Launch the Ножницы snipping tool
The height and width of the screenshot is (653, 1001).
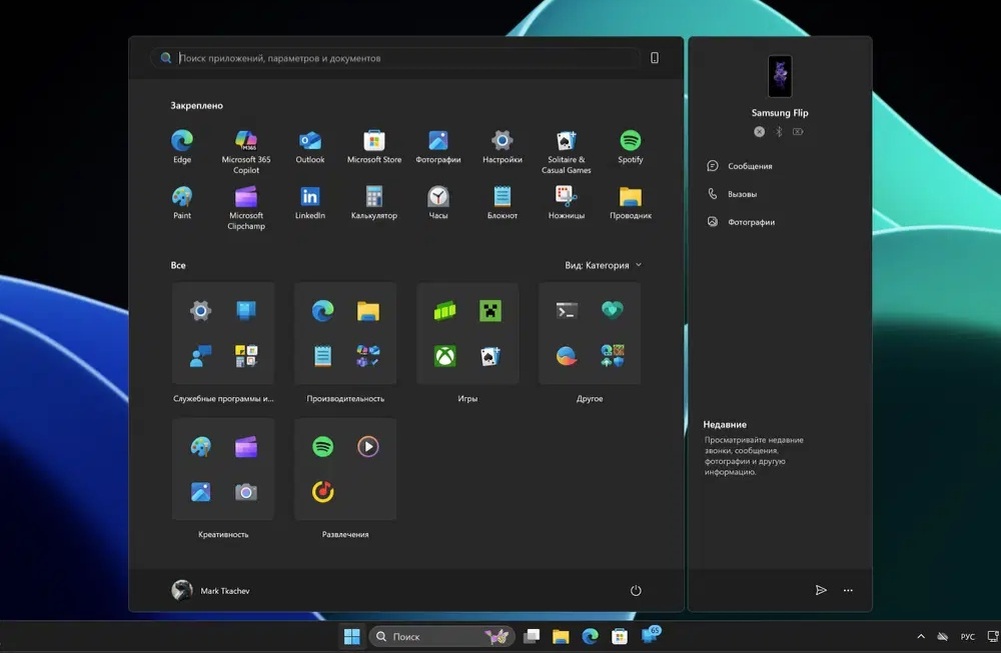point(566,202)
